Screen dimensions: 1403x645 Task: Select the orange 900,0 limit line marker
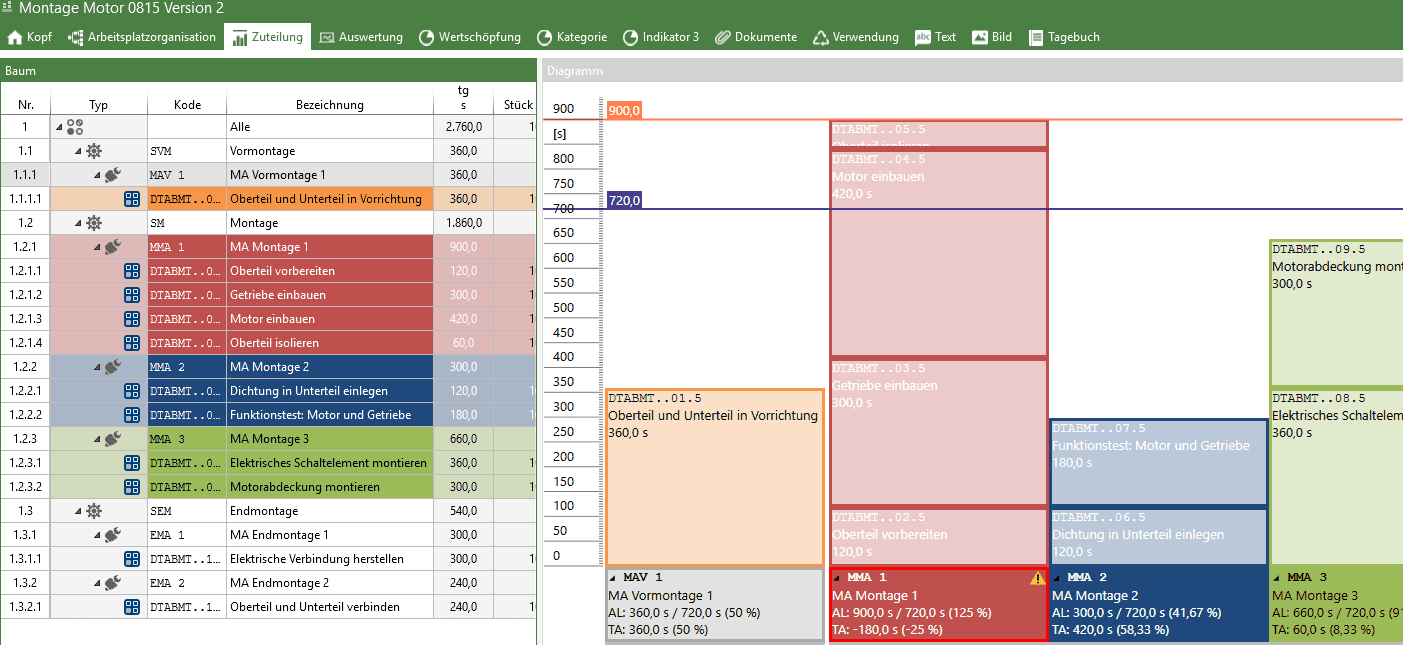624,110
